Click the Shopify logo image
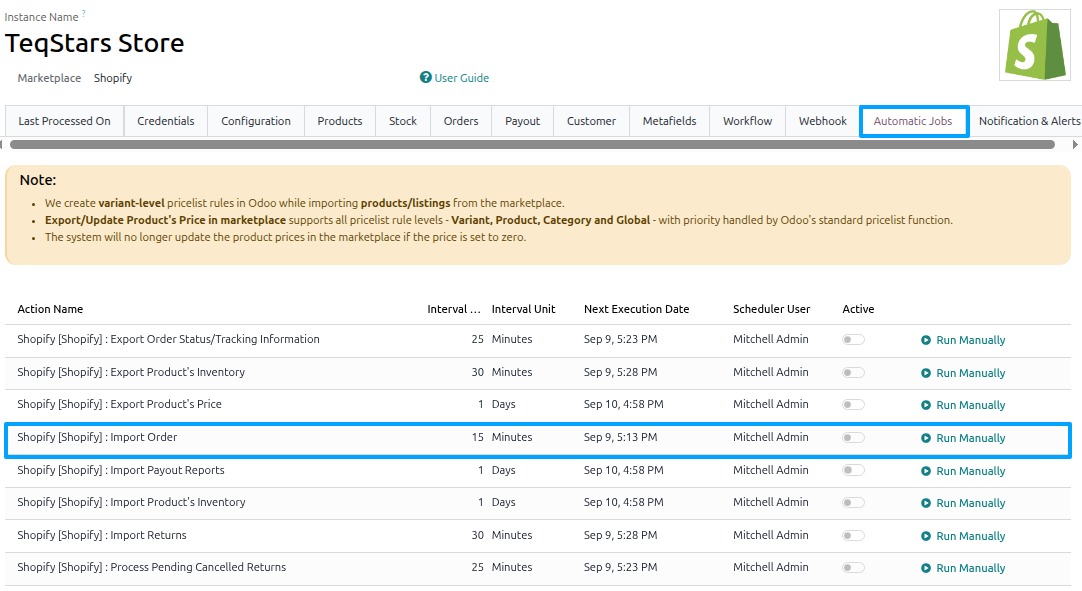The width and height of the screenshot is (1082, 591). coord(1034,45)
